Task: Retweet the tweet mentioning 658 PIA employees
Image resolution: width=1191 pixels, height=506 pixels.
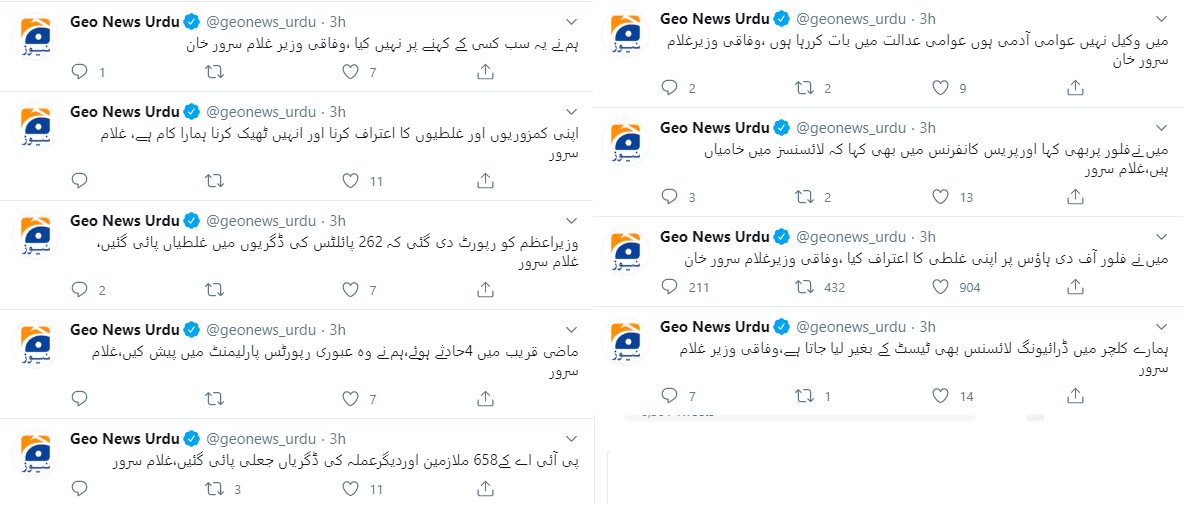Action: [215, 489]
